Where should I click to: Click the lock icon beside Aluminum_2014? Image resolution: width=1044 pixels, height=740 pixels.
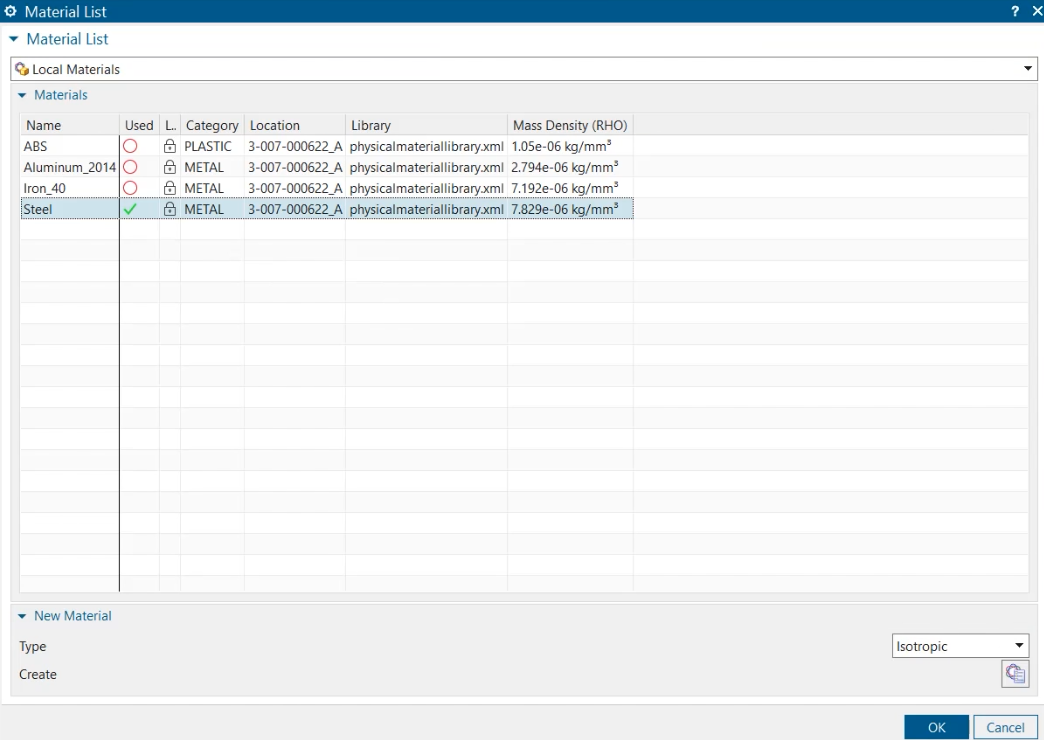click(x=169, y=167)
